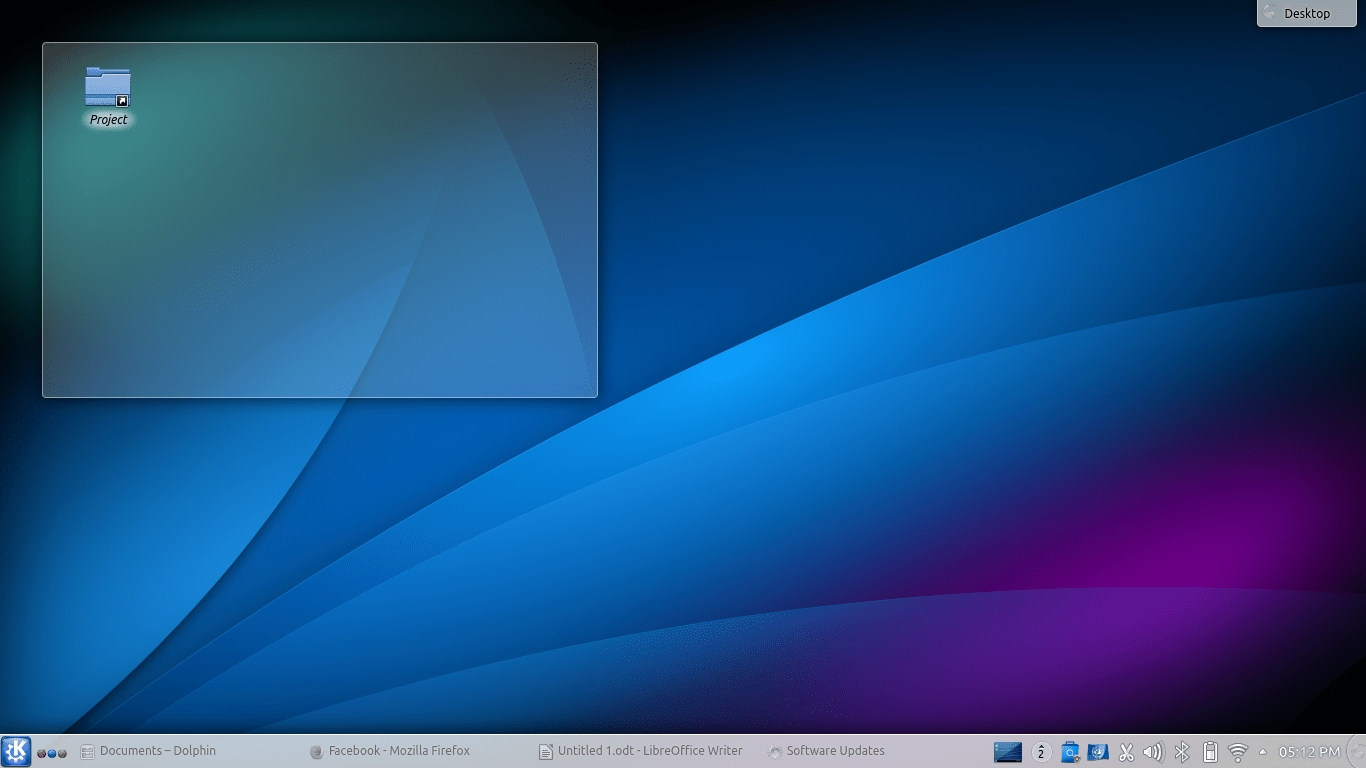Click the Klipper clipboard scissors icon
The height and width of the screenshot is (768, 1366).
tap(1126, 752)
